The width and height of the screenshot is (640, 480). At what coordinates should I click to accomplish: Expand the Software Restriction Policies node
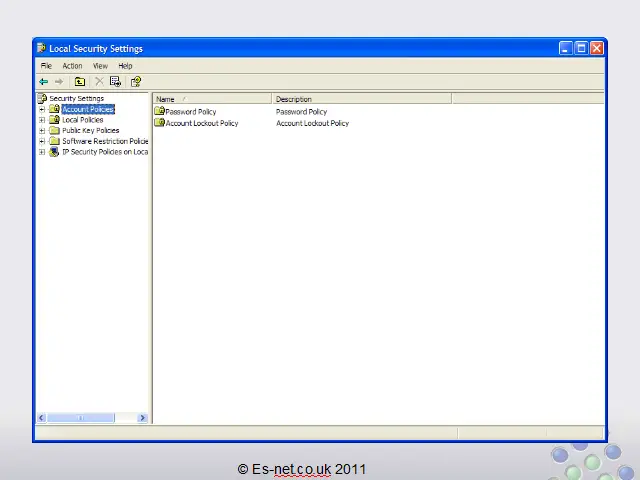tap(42, 141)
